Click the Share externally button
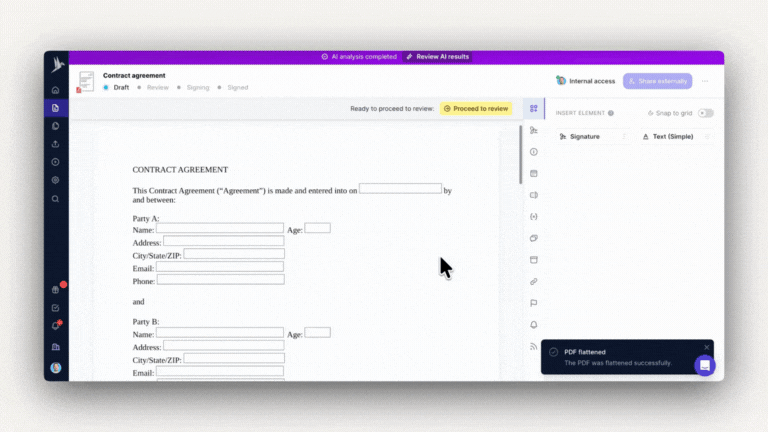This screenshot has width=768, height=432. pyautogui.click(x=657, y=81)
